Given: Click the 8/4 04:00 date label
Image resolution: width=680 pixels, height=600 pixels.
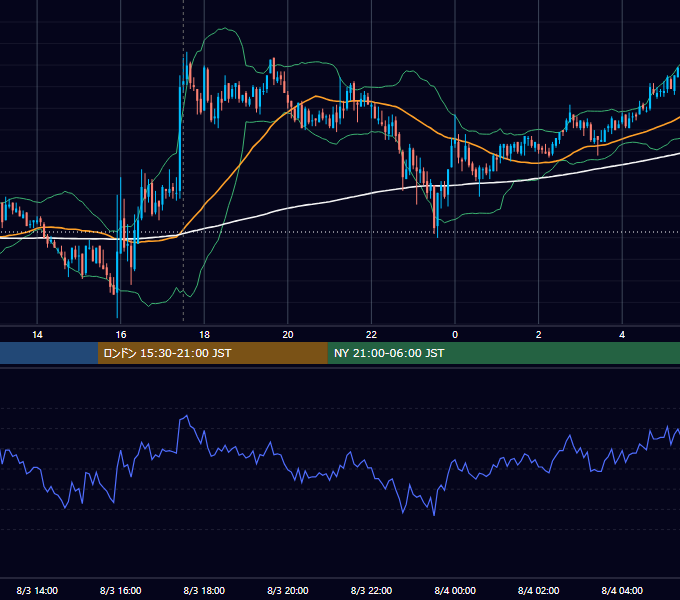Looking at the screenshot, I should tap(622, 590).
